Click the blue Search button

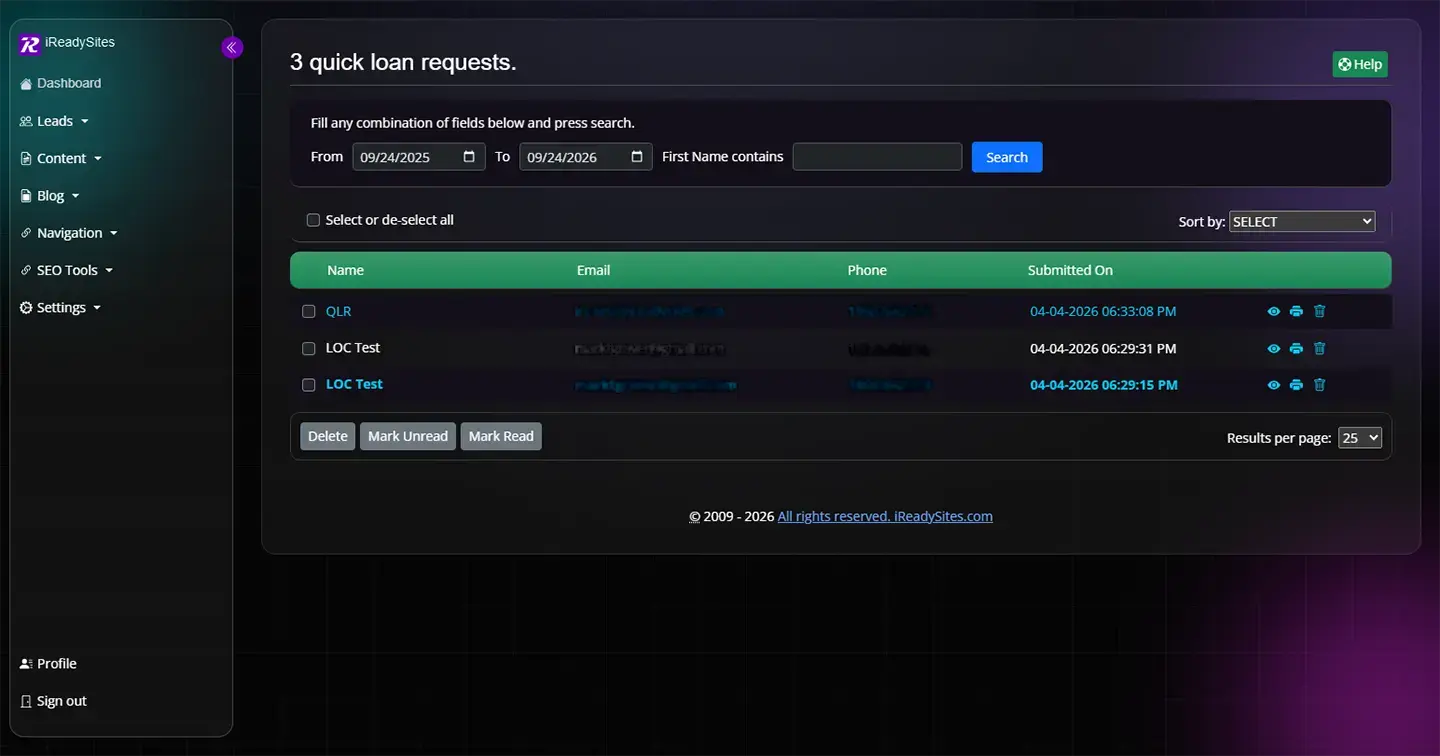(x=1007, y=157)
